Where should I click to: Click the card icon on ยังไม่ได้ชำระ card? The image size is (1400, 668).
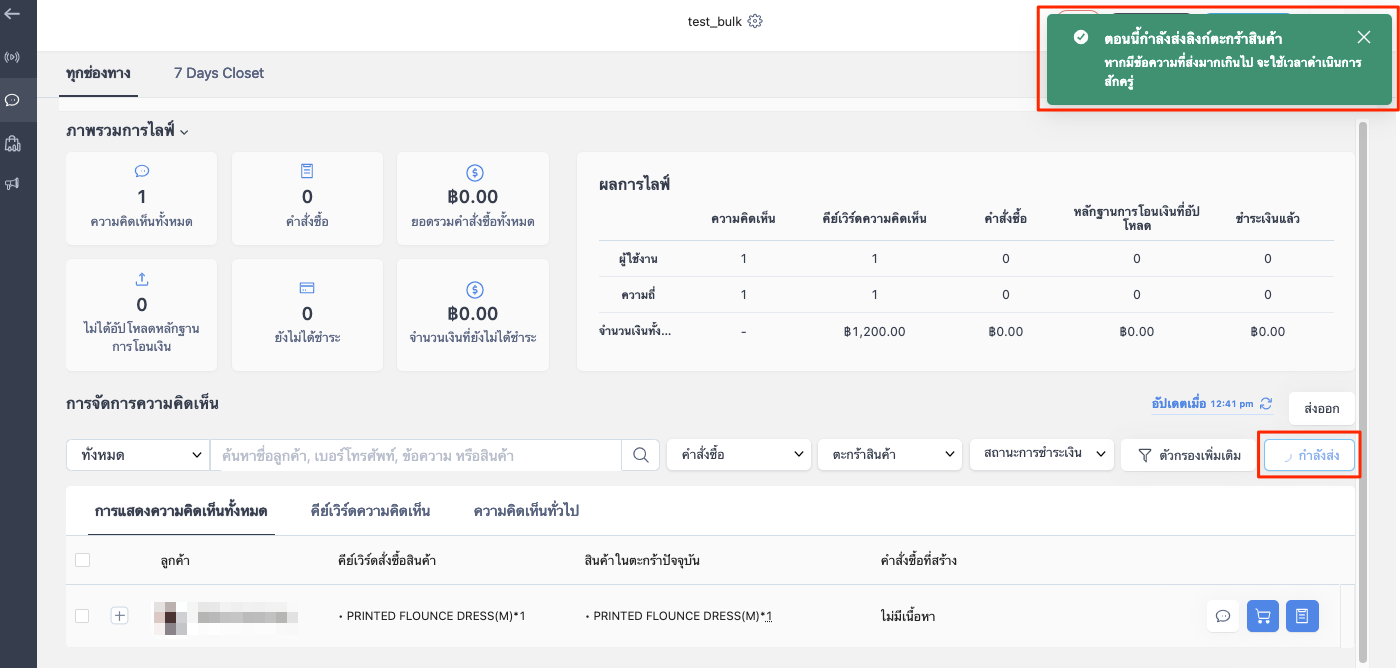point(307,288)
